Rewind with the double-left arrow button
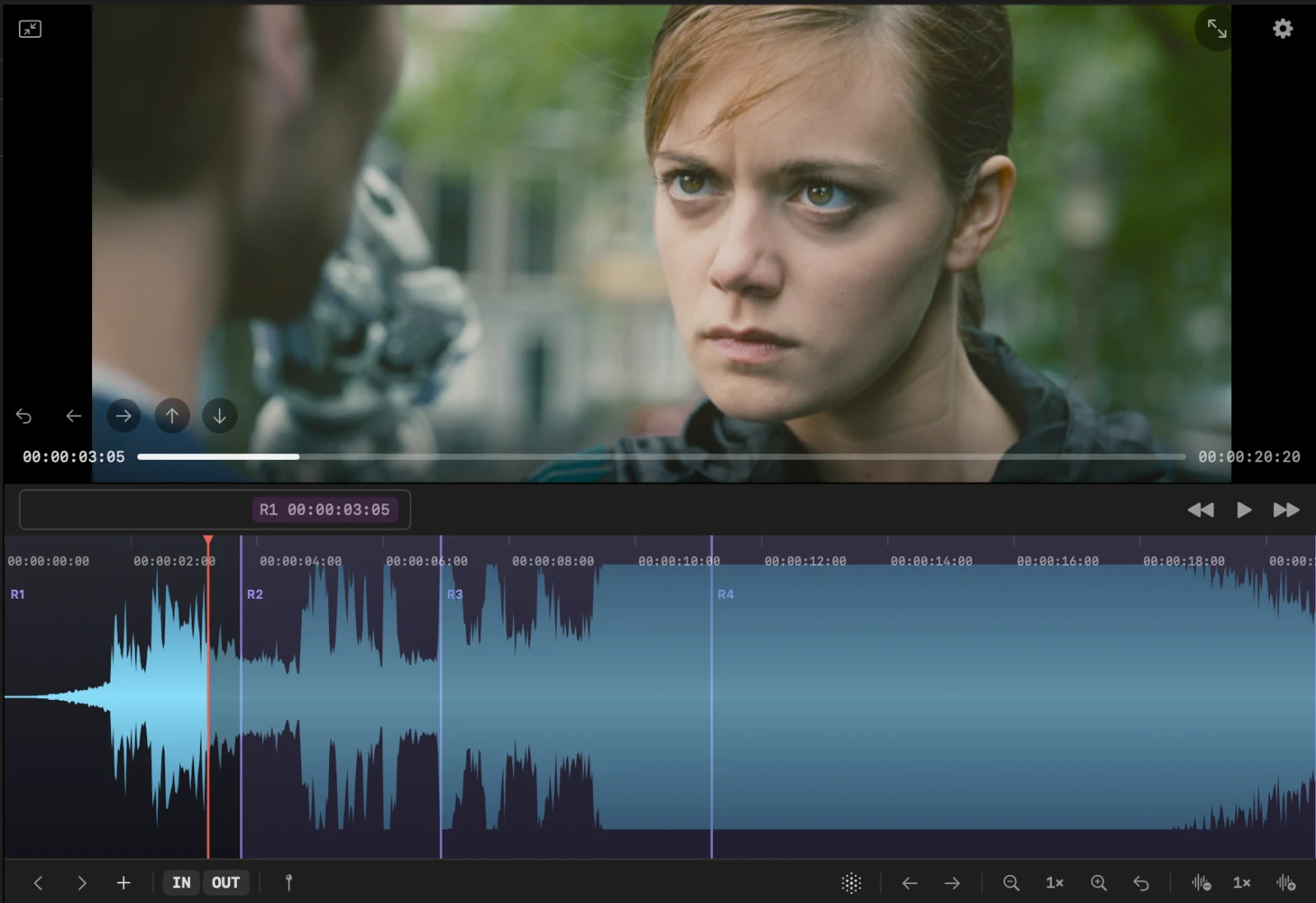The image size is (1316, 903). pos(1200,510)
